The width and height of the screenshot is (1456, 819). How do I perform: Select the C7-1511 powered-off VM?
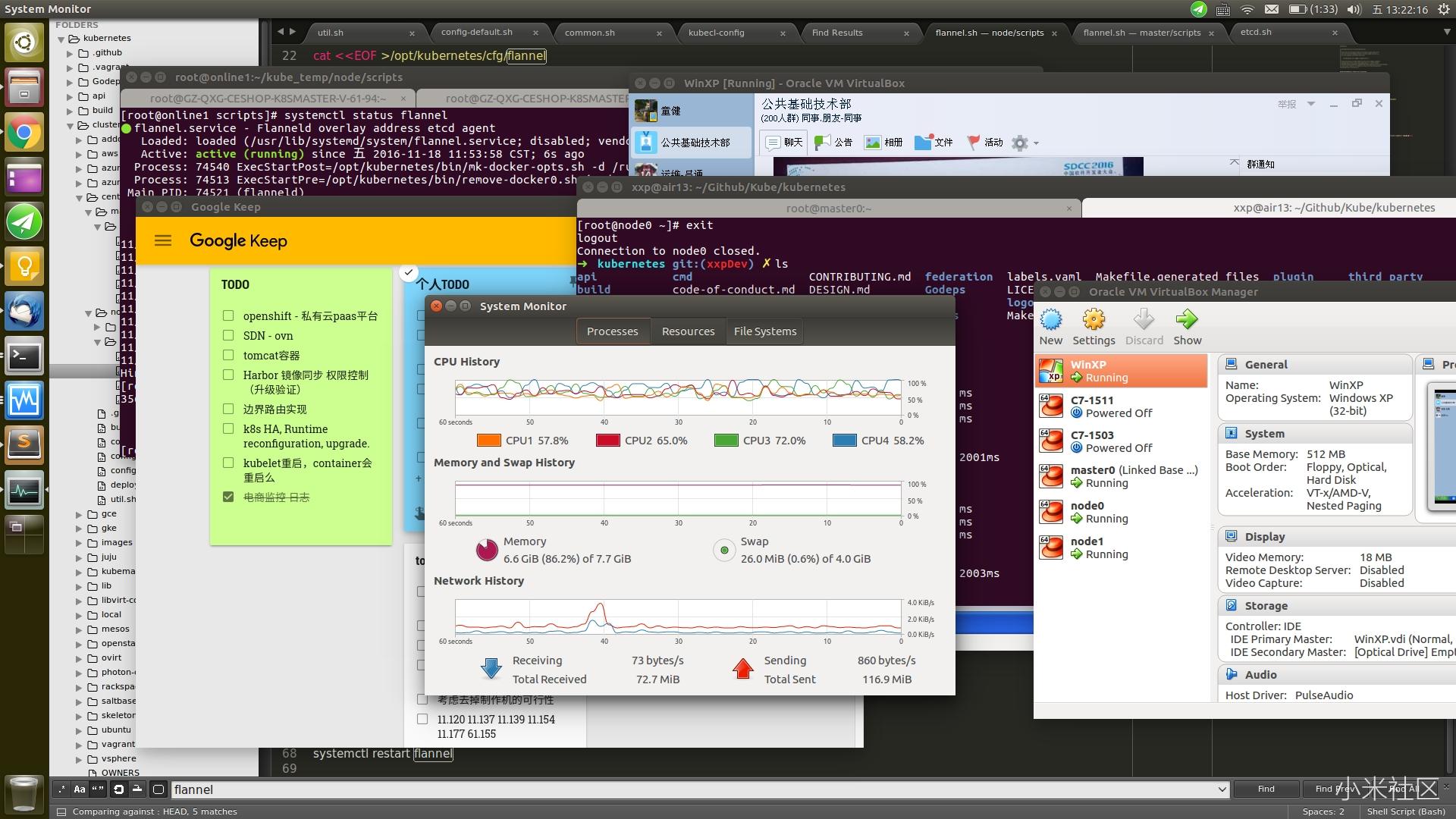tap(1121, 406)
